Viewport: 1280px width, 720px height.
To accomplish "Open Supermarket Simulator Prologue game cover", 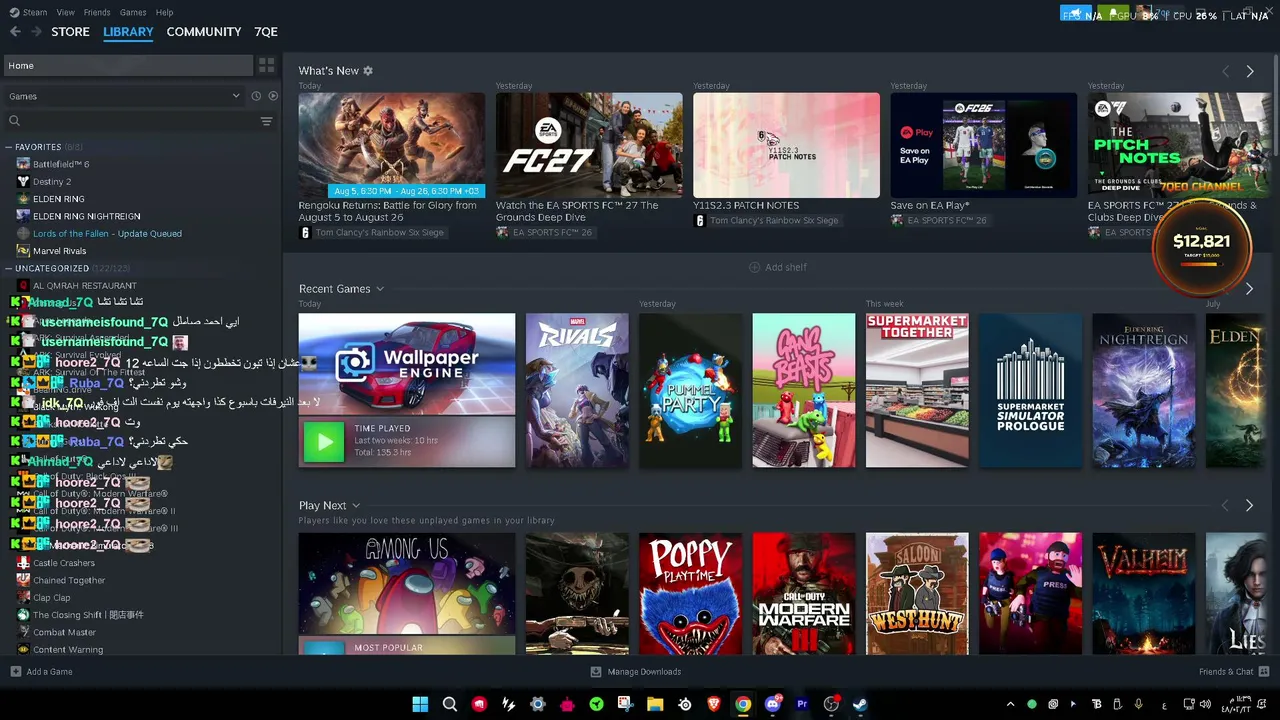I will 1030,390.
